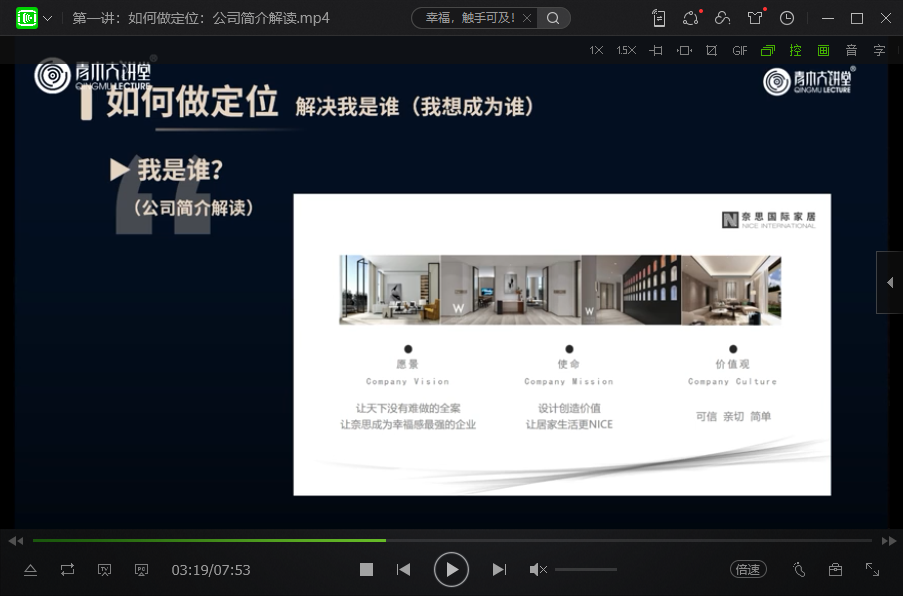The height and width of the screenshot is (596, 903).
Task: Open the dropdown arrow beside the logo
Action: [48, 18]
